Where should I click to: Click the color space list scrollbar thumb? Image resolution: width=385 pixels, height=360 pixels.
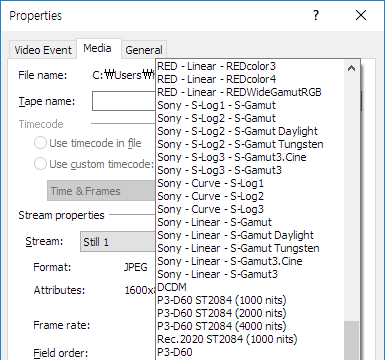click(x=351, y=340)
